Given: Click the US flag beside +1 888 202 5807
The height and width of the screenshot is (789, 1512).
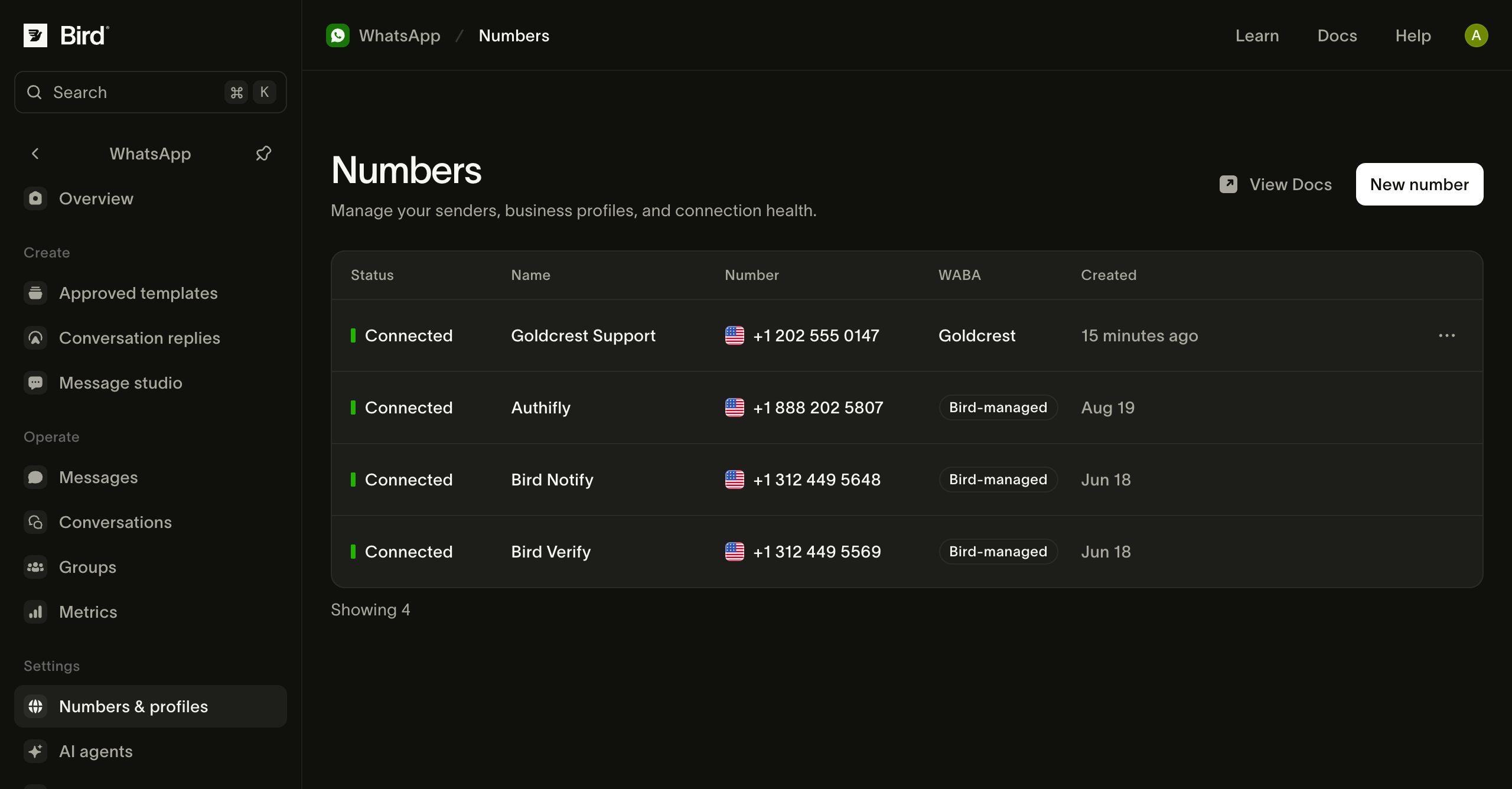Looking at the screenshot, I should click(735, 407).
